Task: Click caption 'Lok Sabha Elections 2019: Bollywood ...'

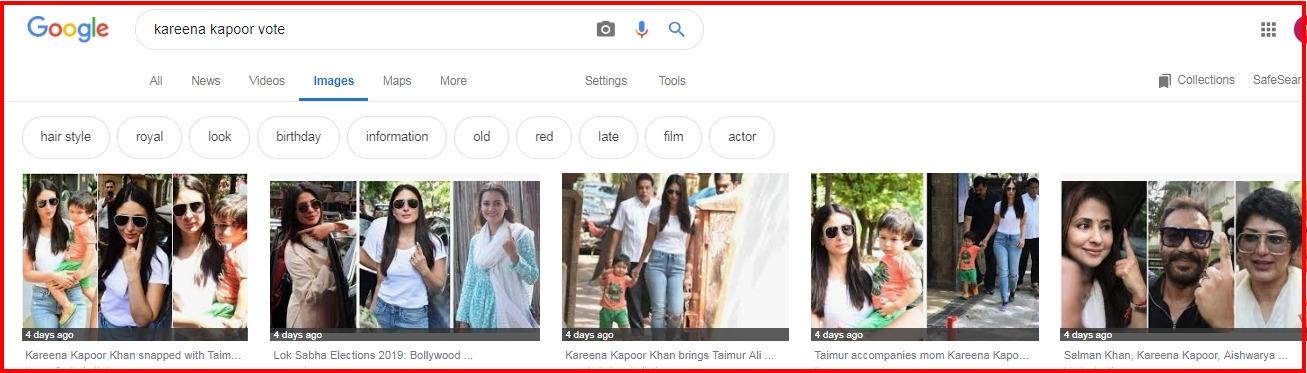Action: click(x=373, y=355)
